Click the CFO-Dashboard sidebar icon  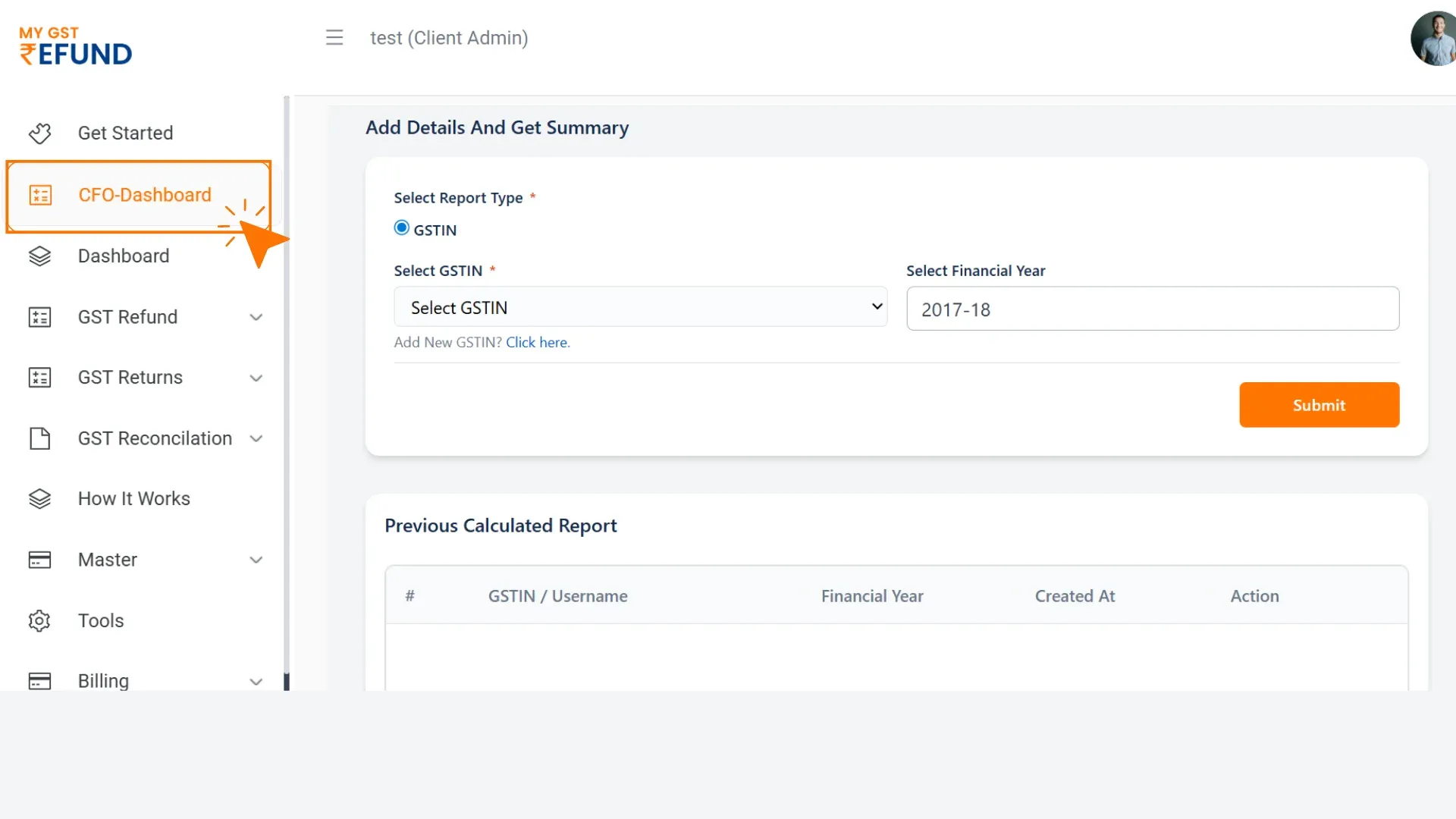pyautogui.click(x=39, y=195)
